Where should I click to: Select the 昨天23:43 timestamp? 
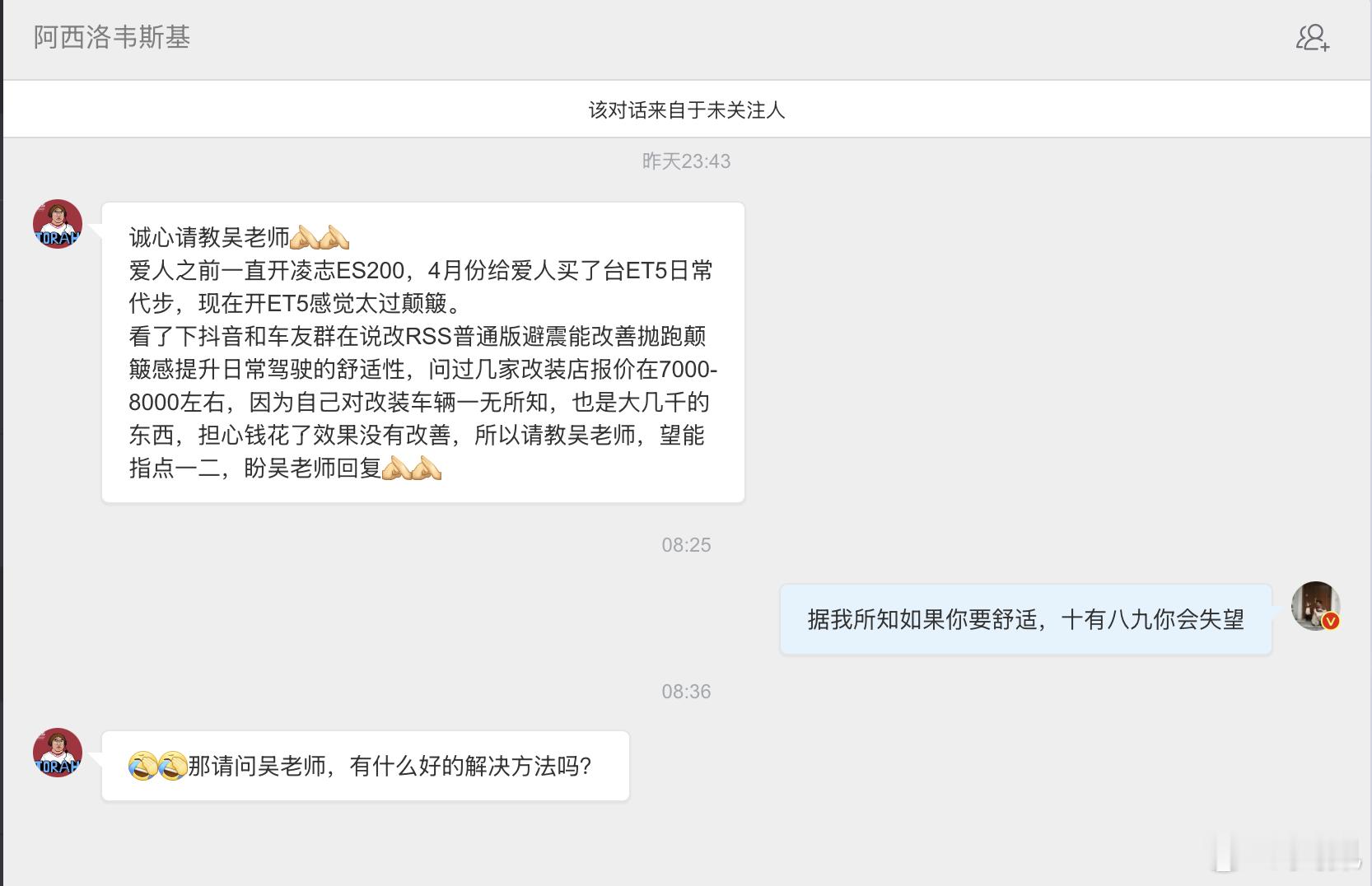point(687,161)
